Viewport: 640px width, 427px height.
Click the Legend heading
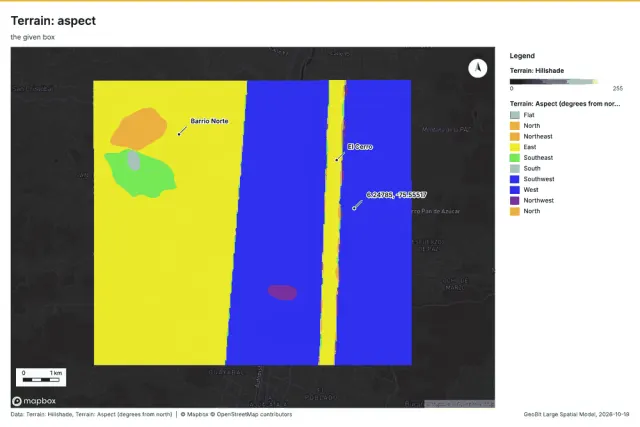point(522,56)
